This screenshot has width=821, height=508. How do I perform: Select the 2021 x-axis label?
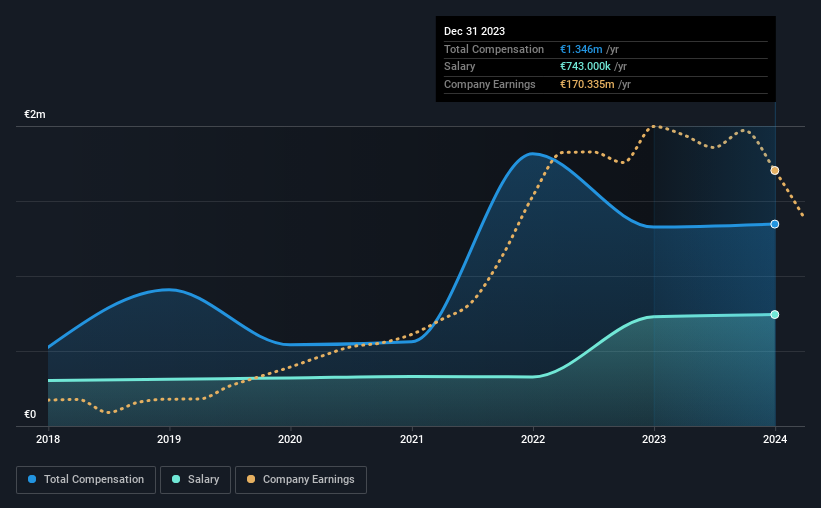pyautogui.click(x=412, y=439)
